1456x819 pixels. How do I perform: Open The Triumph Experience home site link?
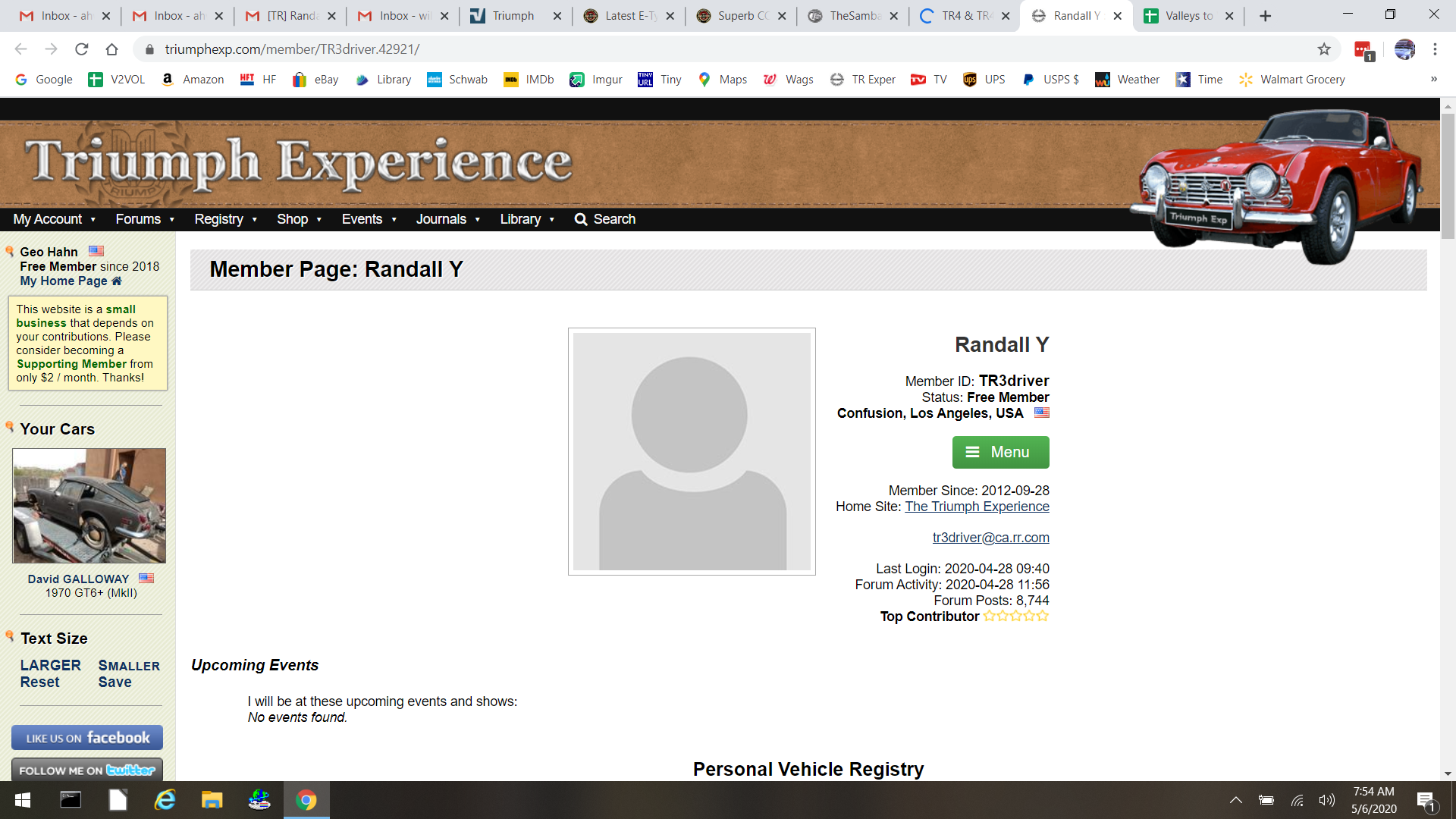coord(977,507)
